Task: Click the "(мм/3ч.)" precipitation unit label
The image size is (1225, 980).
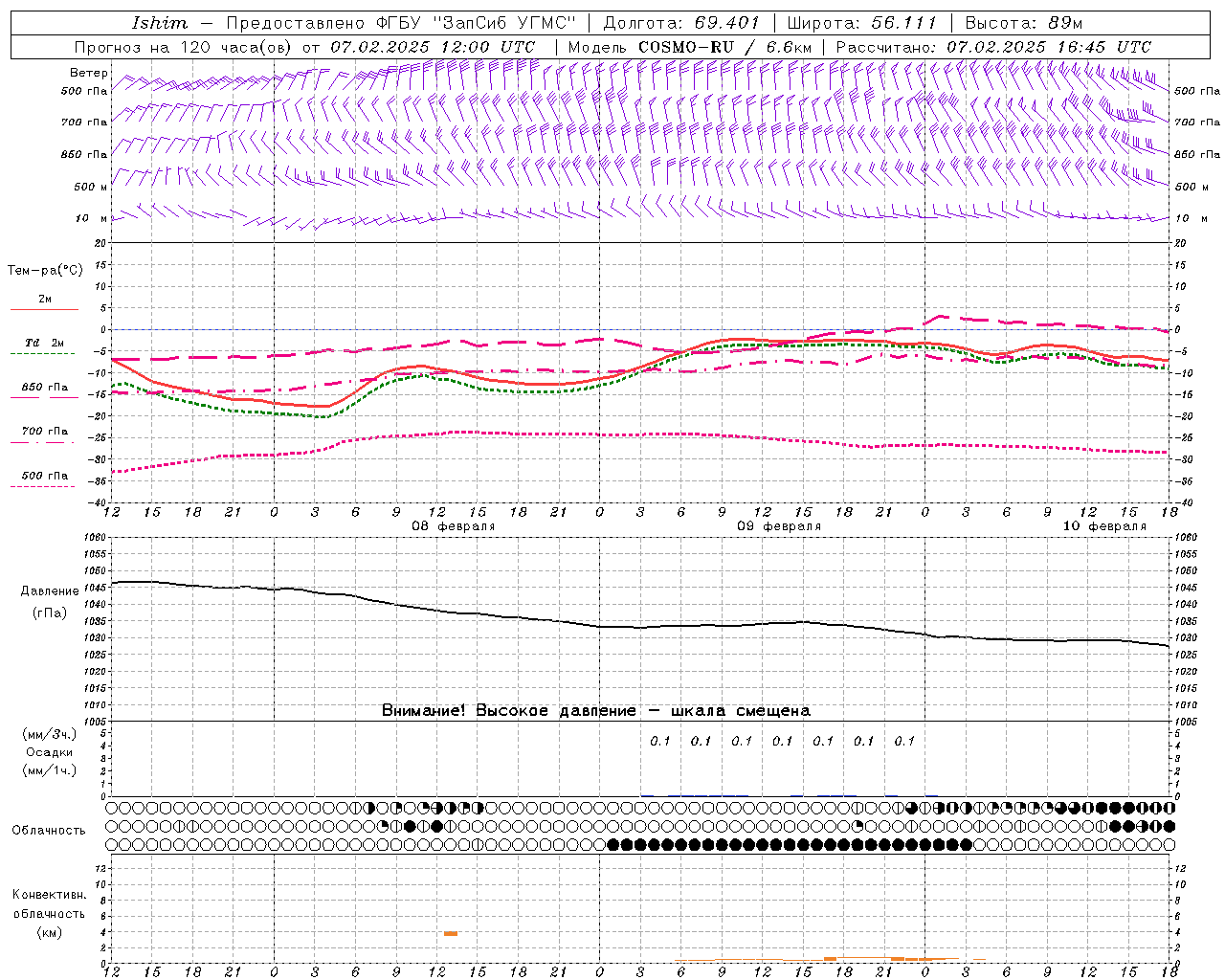Action: pos(50,734)
